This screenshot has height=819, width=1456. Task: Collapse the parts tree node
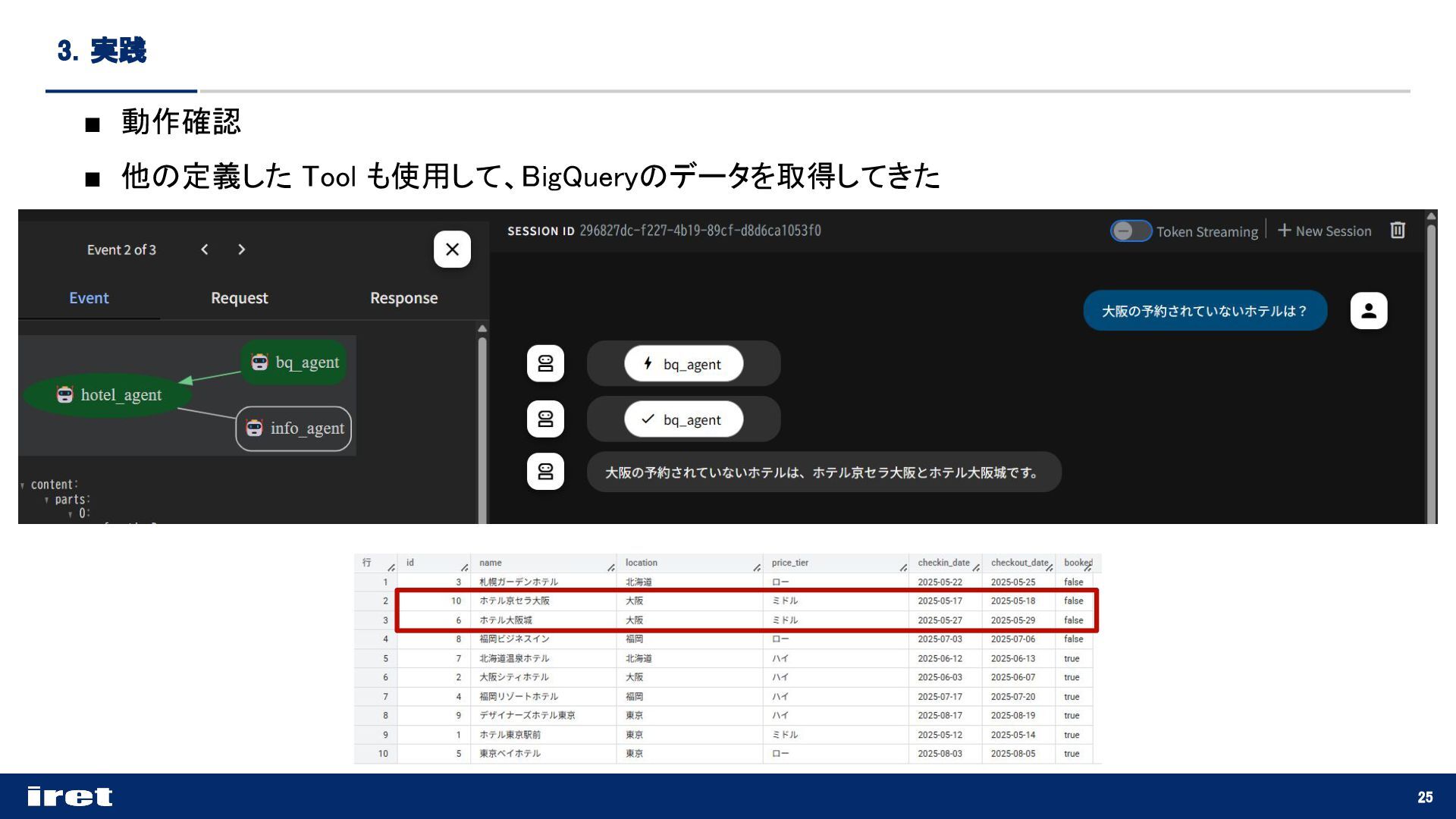46,500
